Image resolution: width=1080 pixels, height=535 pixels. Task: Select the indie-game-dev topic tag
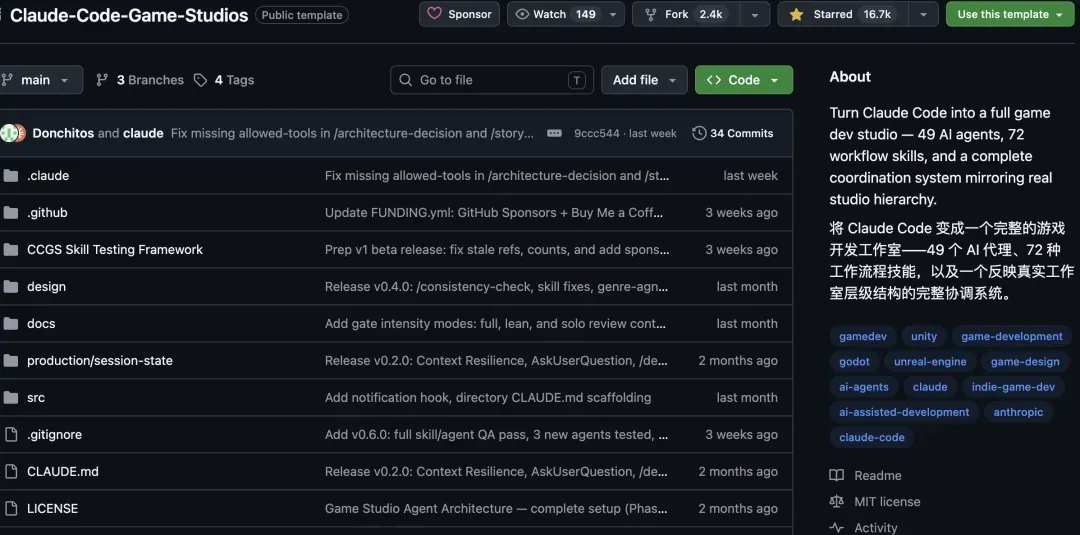1013,387
